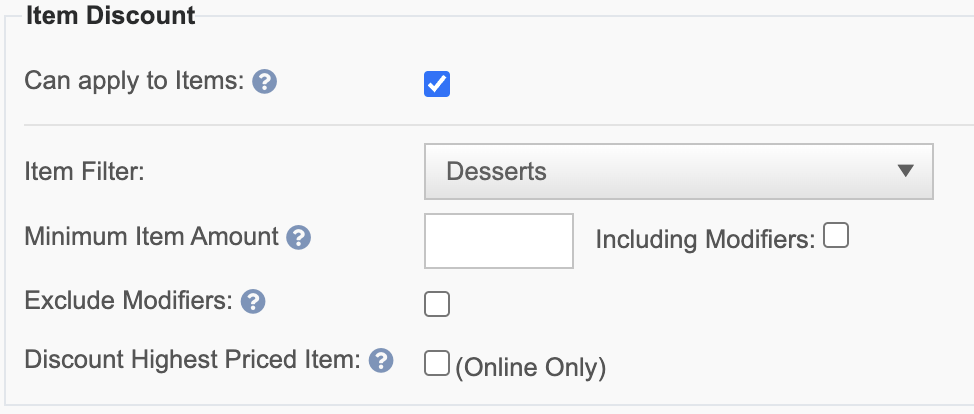Click the "Exclude Modifiers:" label text

128,300
